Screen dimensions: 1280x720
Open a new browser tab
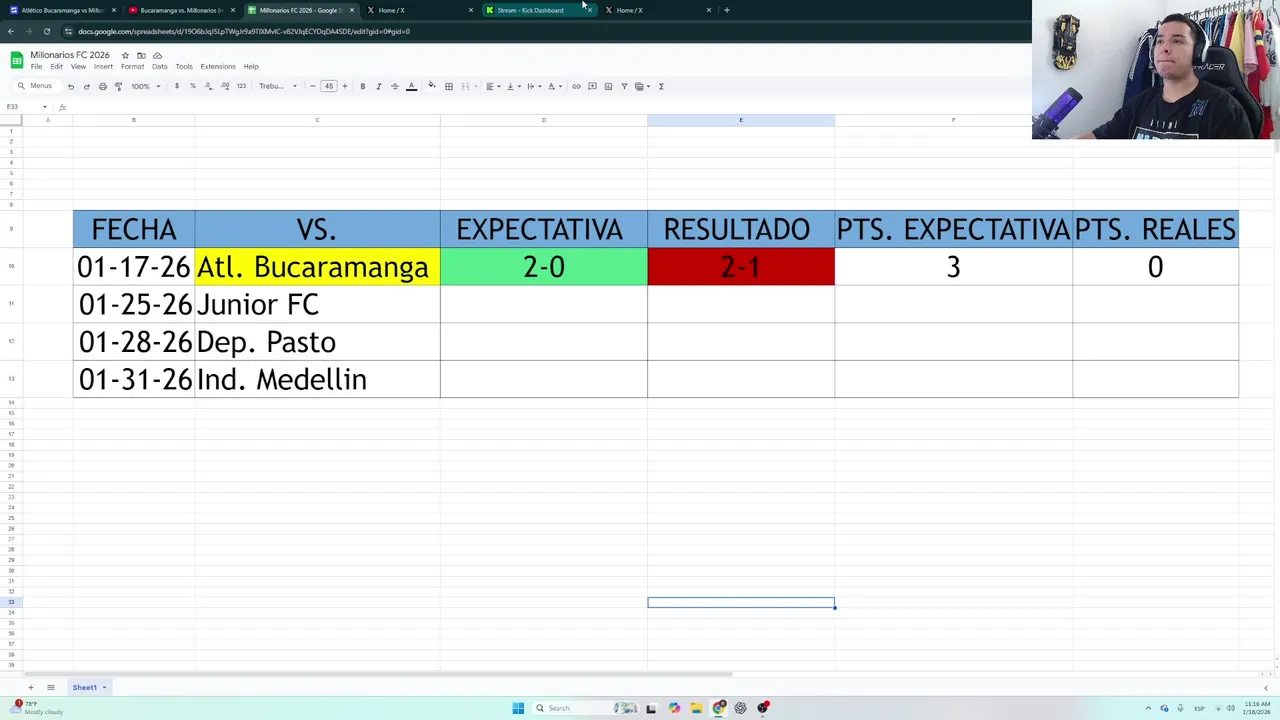pos(726,10)
